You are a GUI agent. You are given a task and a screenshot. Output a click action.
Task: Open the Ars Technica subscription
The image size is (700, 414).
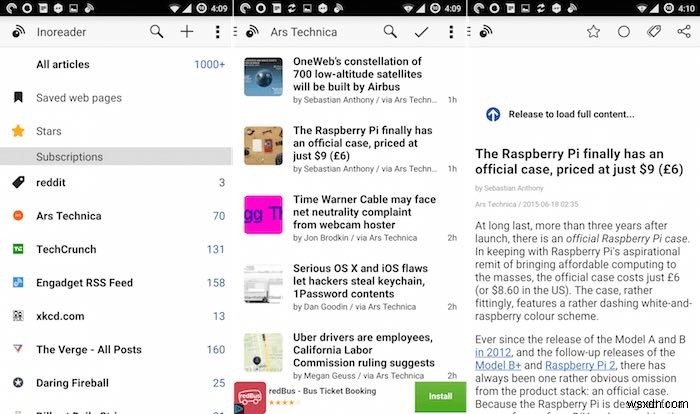point(116,216)
